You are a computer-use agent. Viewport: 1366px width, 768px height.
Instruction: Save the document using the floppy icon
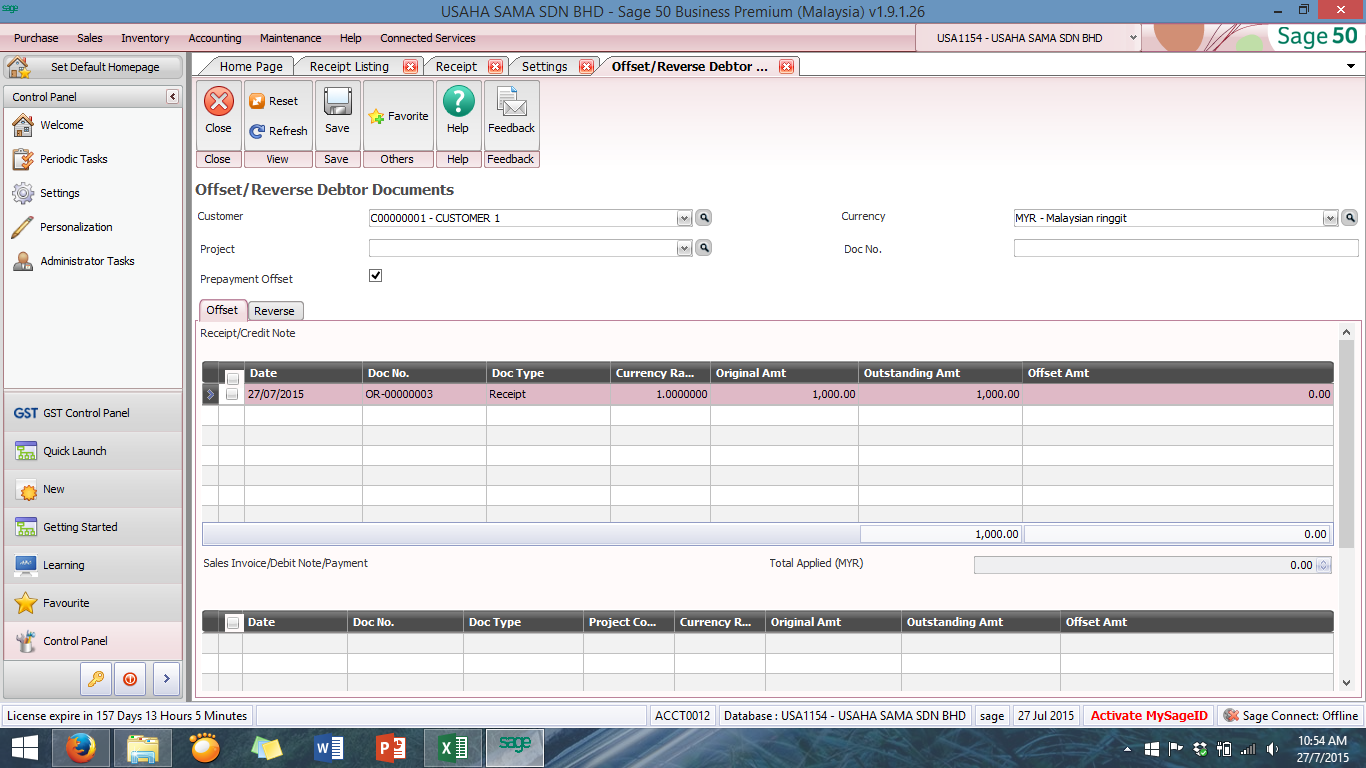[337, 103]
